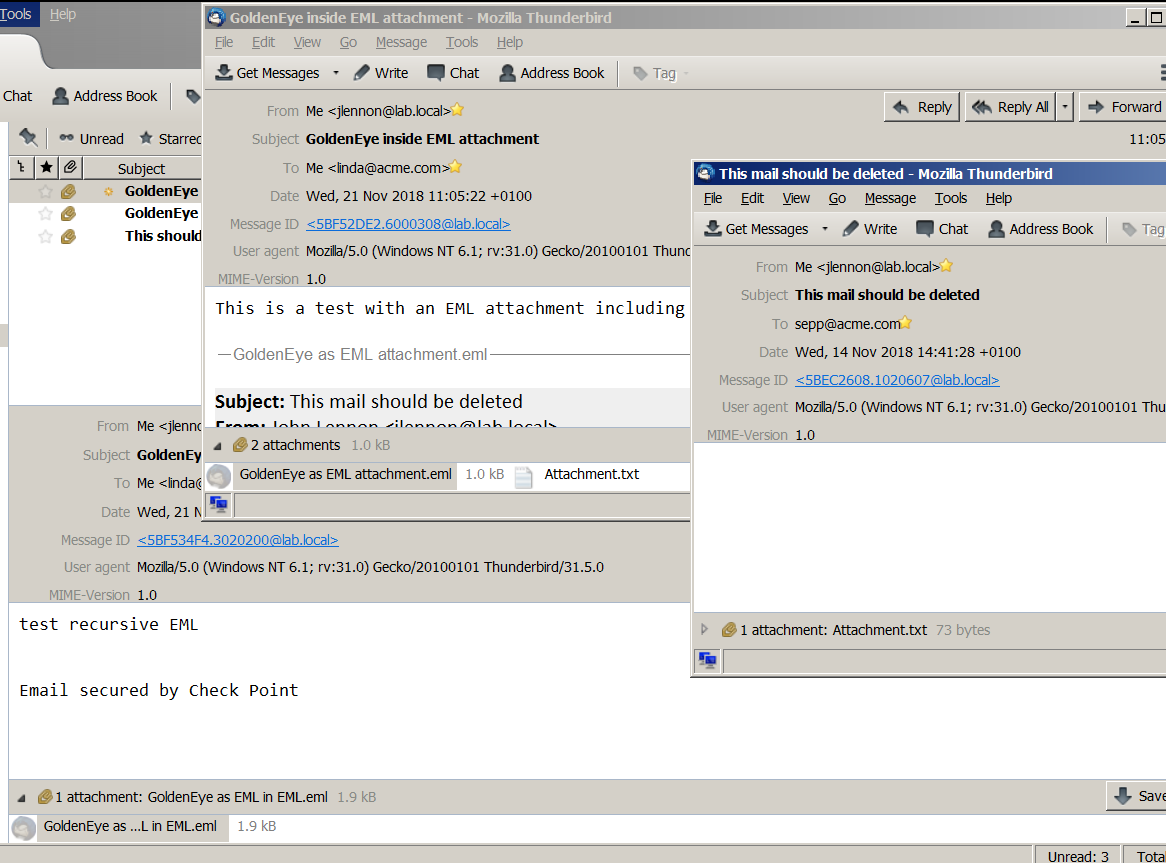1166x863 pixels.
Task: Toggle the Unread quick filter
Action: (91, 139)
